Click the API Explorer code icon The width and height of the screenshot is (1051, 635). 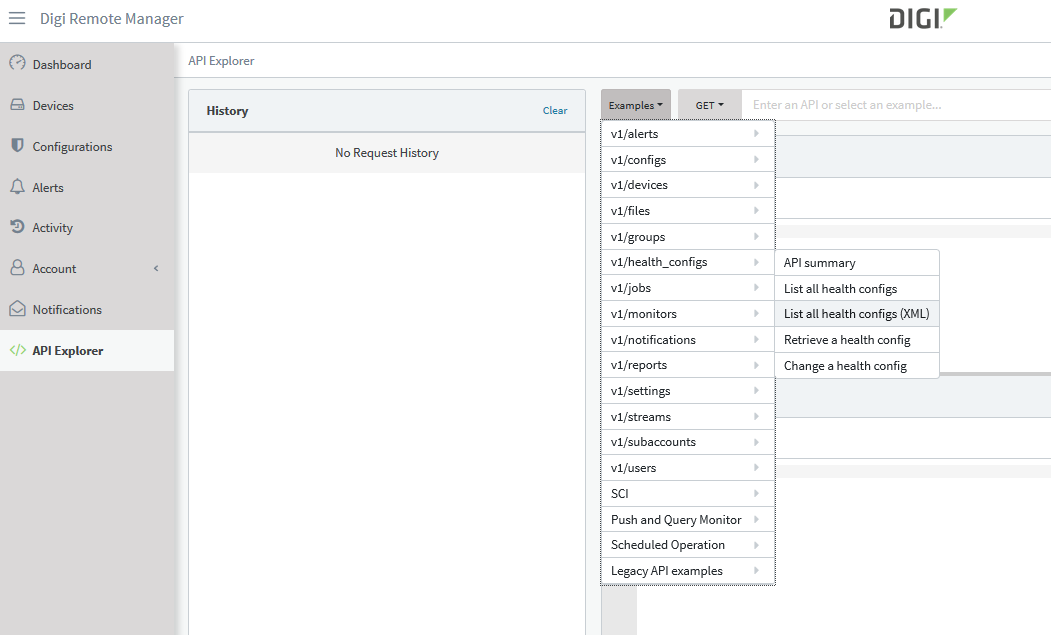pos(17,350)
